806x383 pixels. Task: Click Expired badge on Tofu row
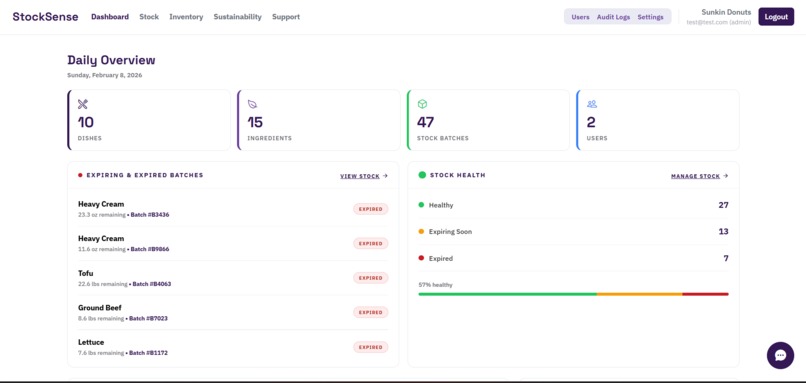[x=371, y=278]
